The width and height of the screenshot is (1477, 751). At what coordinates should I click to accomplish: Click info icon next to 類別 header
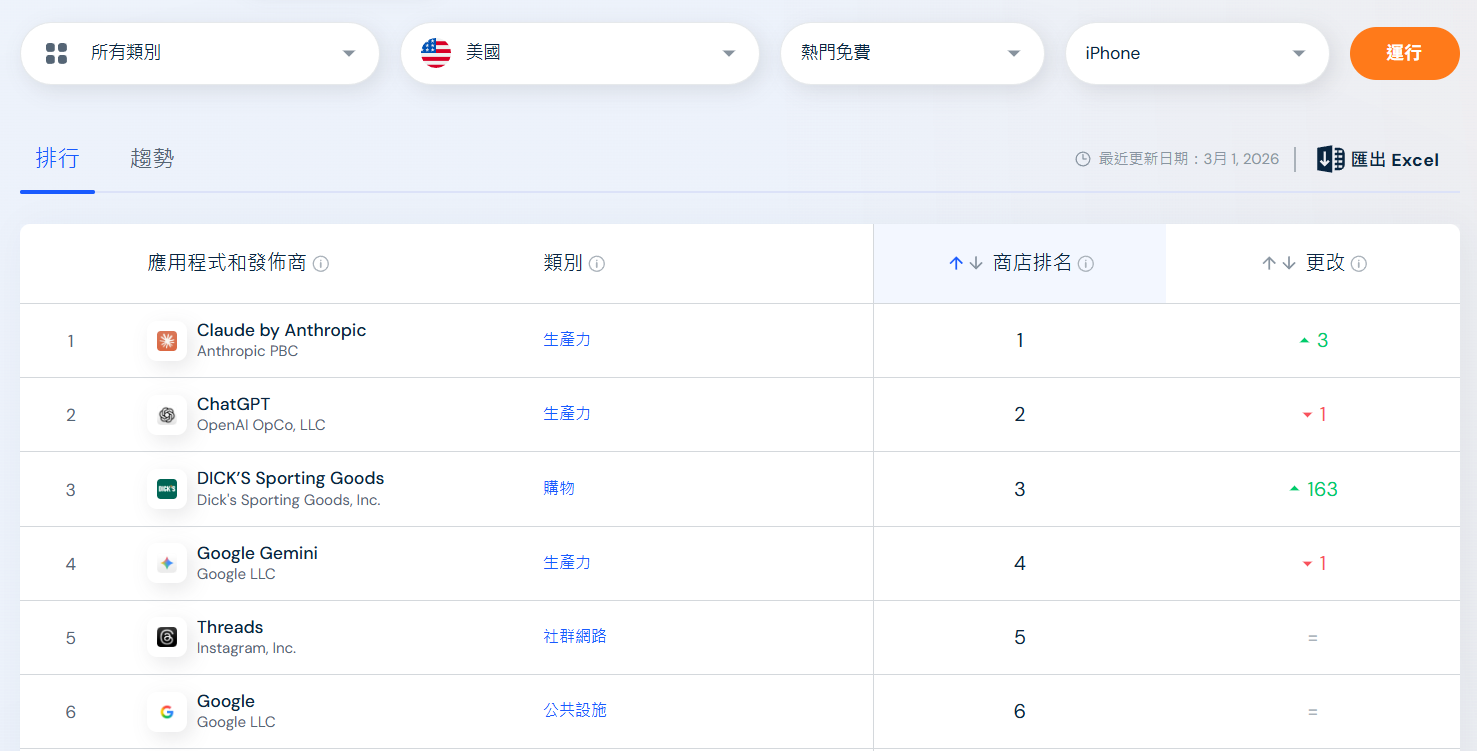597,264
